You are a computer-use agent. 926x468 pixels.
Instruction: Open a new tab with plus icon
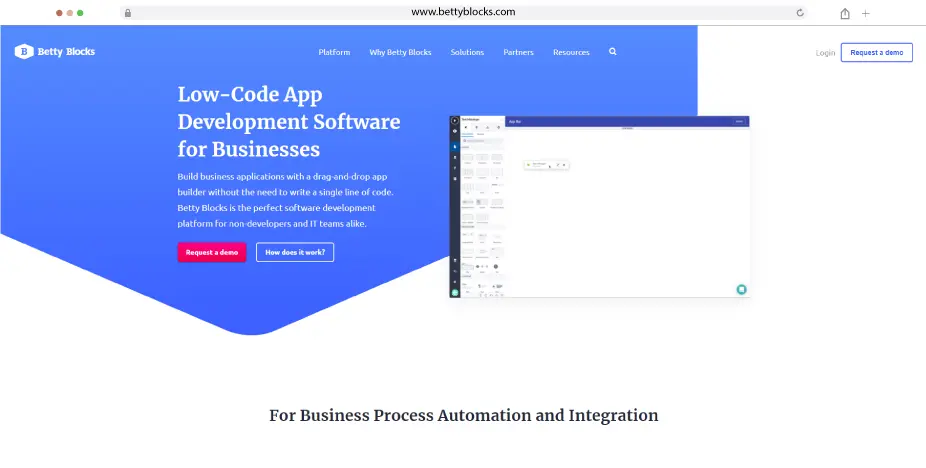(x=865, y=14)
